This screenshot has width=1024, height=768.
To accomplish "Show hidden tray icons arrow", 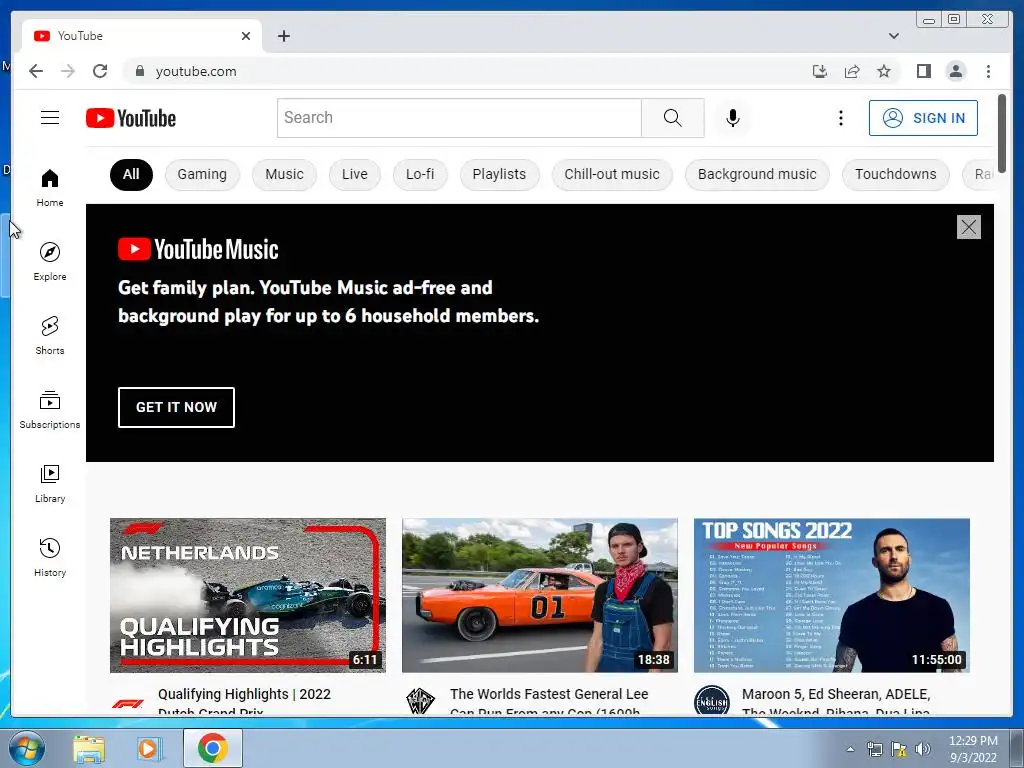I will tap(850, 749).
